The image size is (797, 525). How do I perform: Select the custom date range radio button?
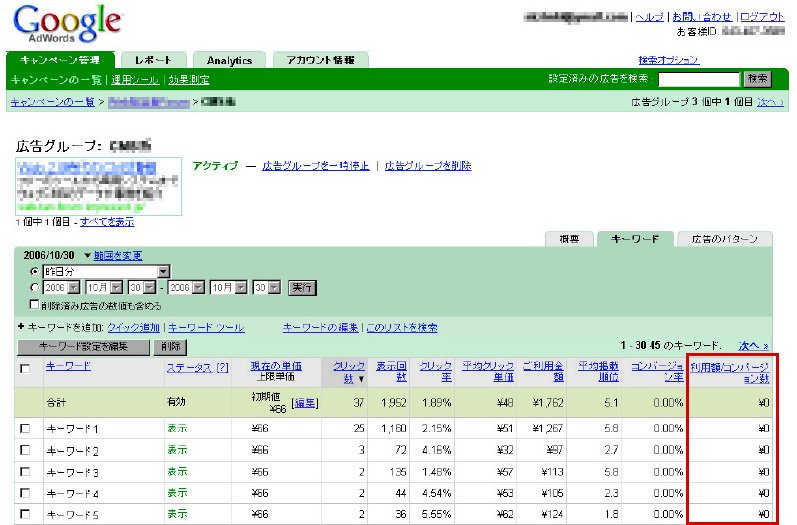[x=35, y=287]
